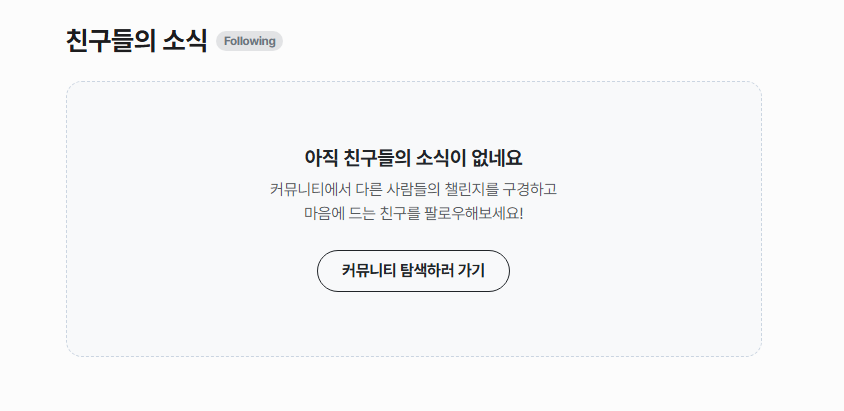
Task: Click 아직 in the empty-state title
Action: (321, 158)
